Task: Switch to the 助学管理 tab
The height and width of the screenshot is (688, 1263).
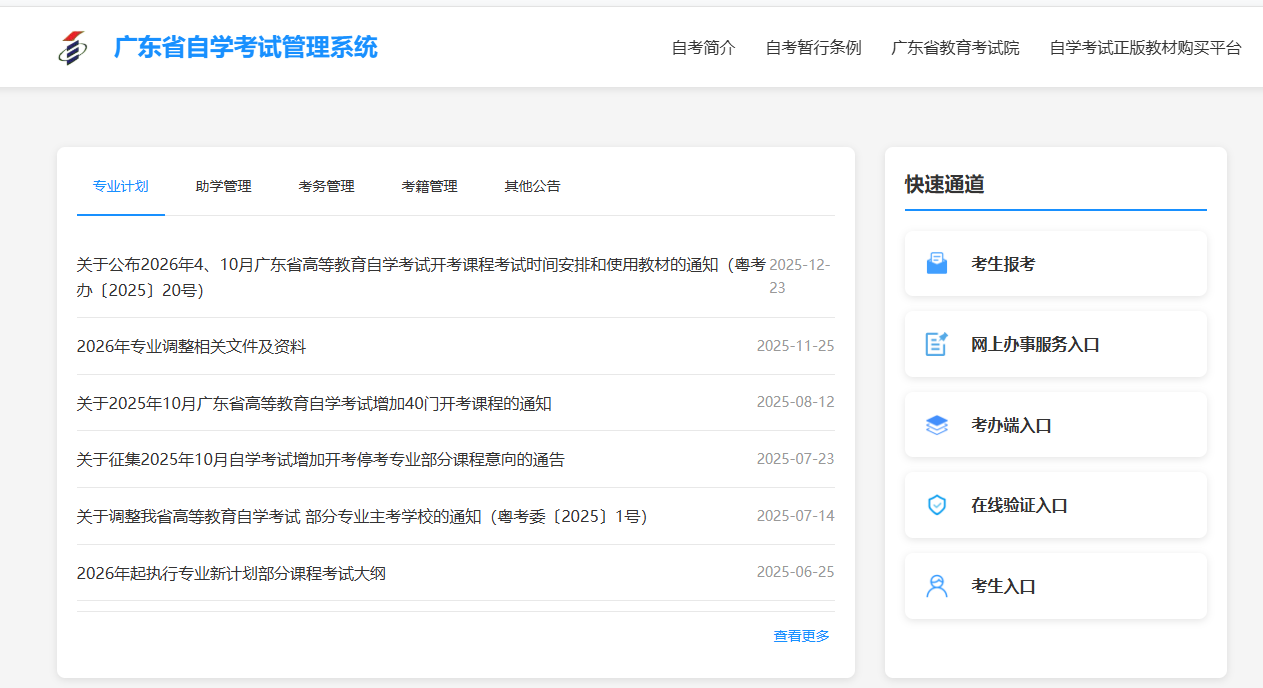Action: 223,186
